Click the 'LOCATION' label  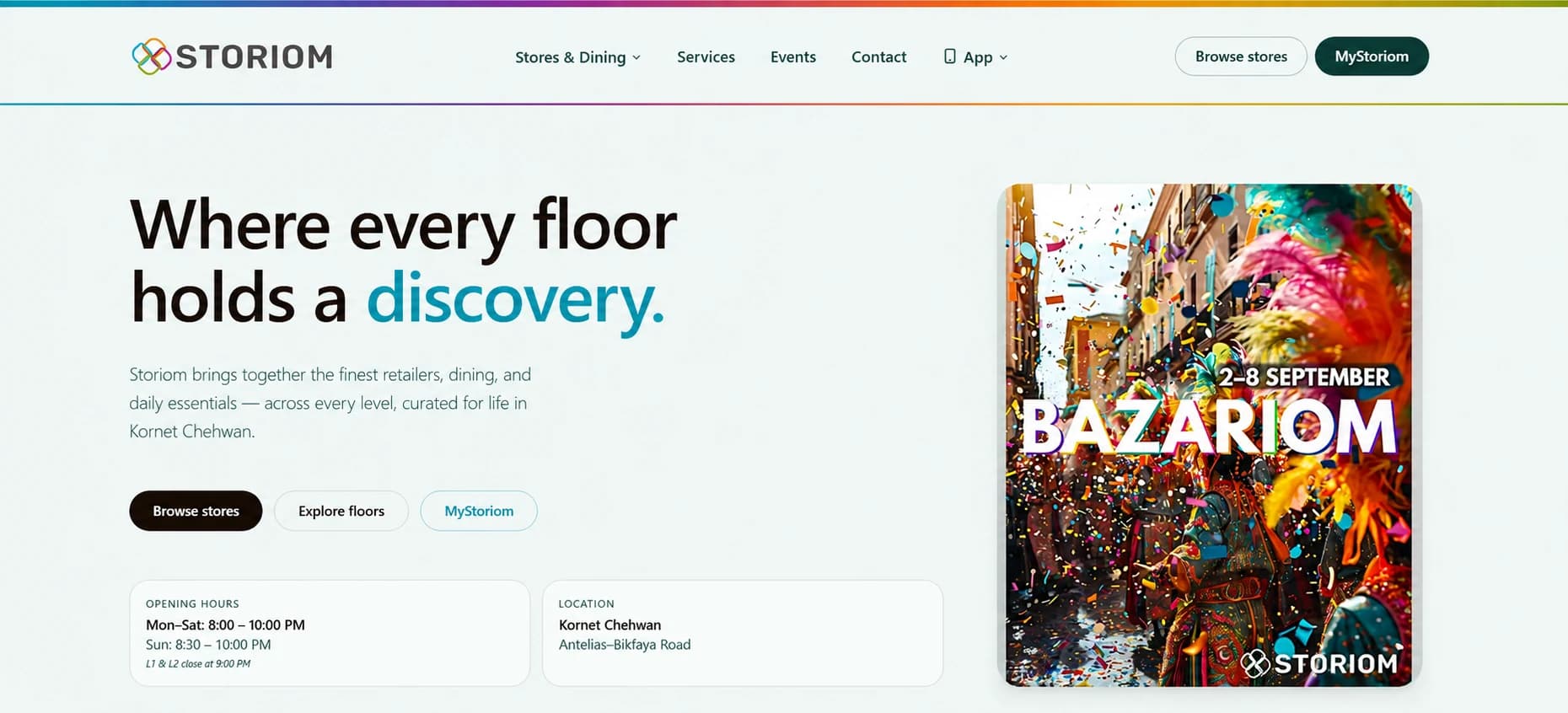point(587,603)
